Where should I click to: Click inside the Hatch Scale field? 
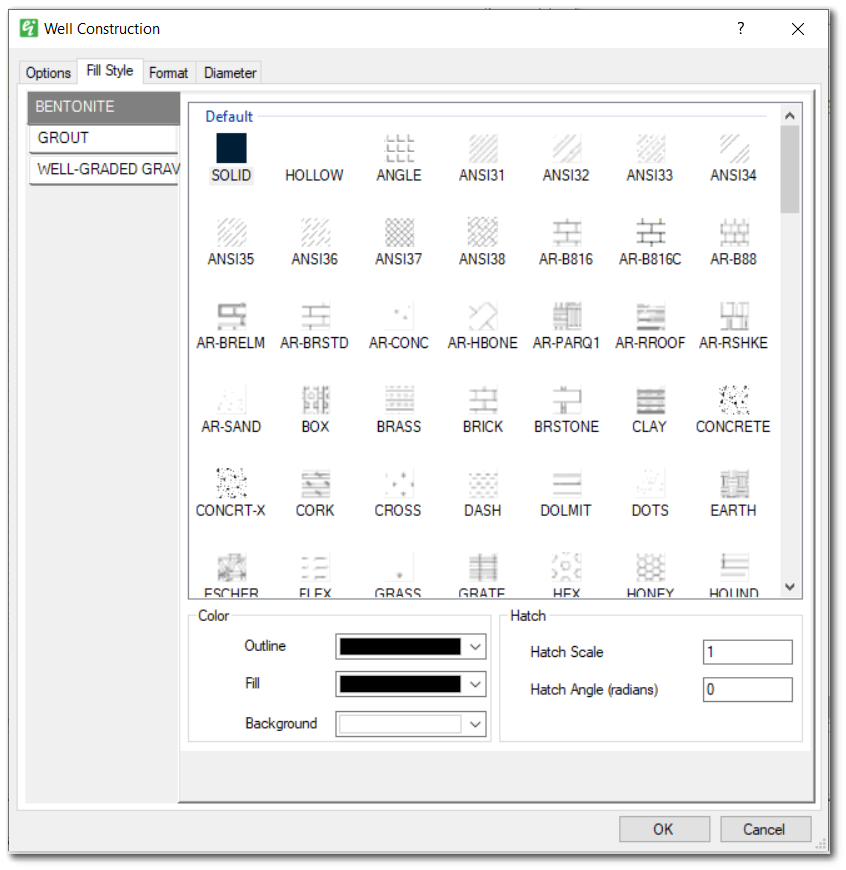click(x=747, y=652)
